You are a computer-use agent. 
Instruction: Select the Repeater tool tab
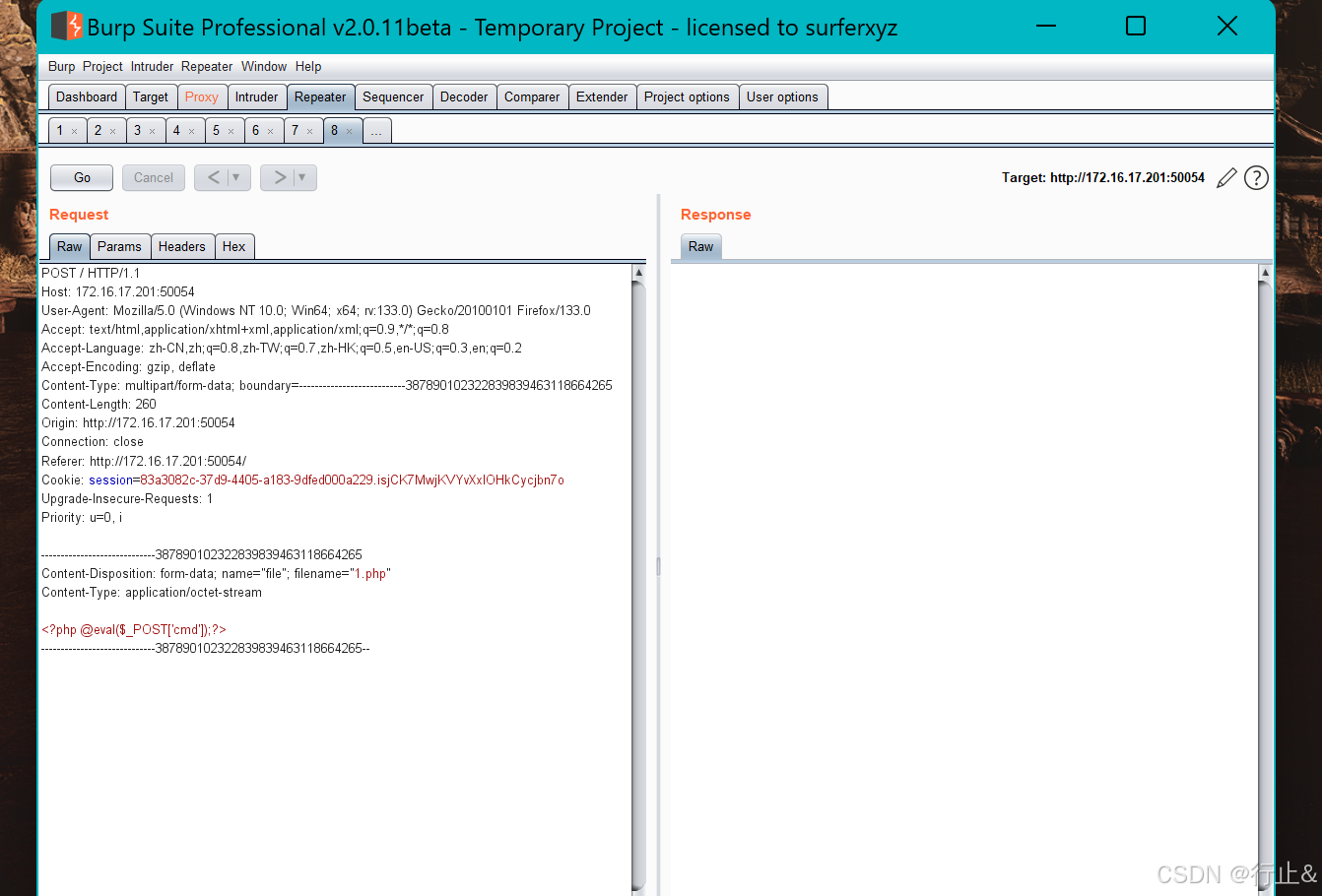[x=320, y=96]
